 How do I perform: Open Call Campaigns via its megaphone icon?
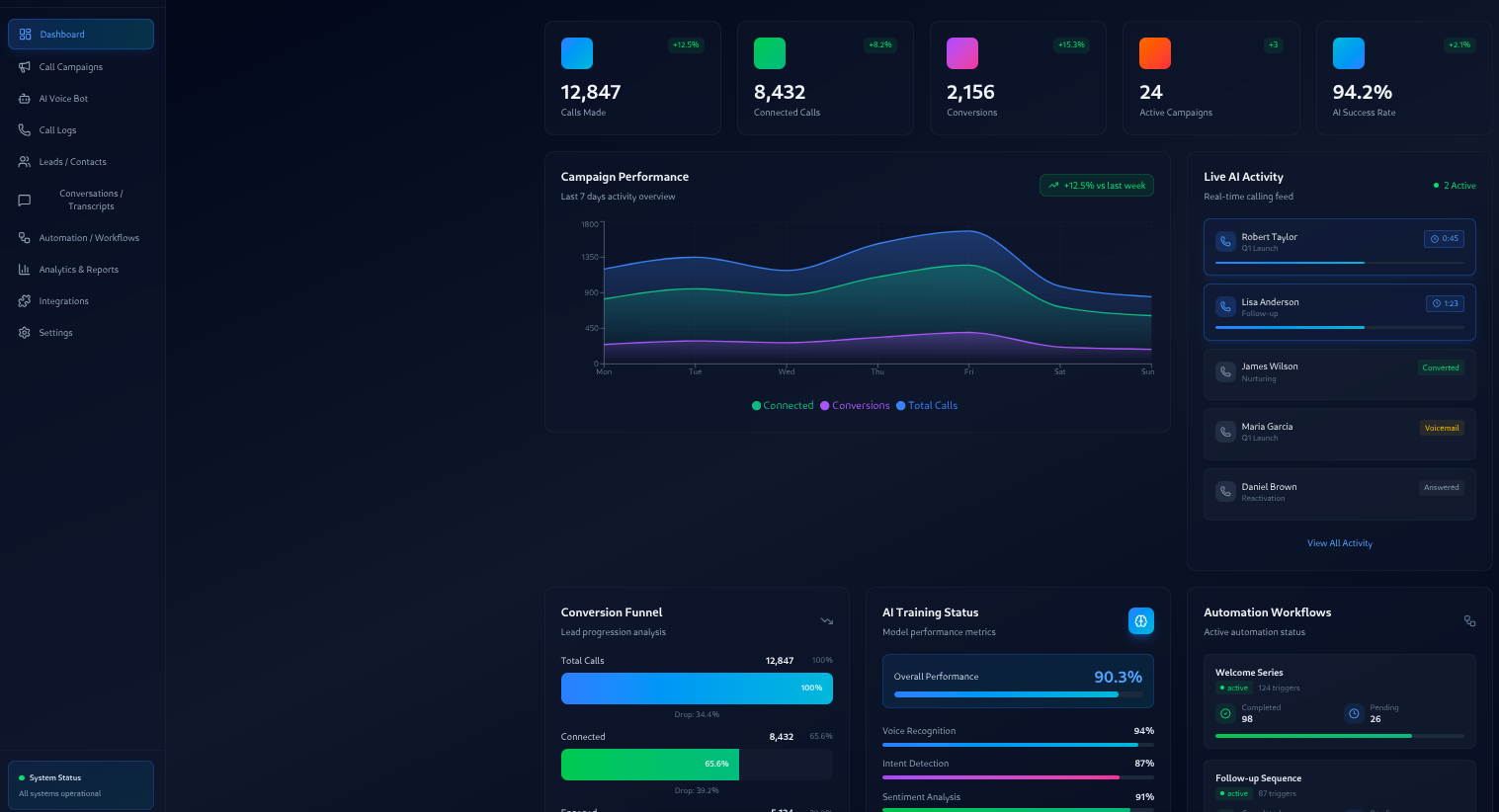25,67
